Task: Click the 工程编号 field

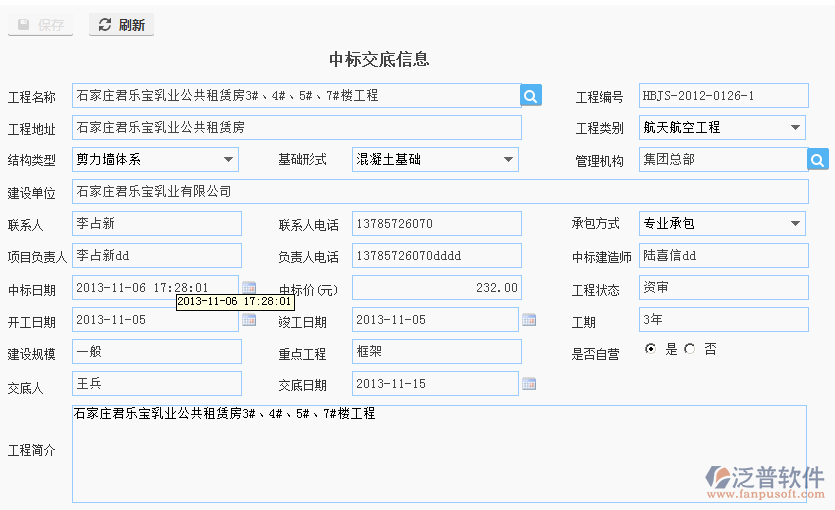Action: coord(722,96)
